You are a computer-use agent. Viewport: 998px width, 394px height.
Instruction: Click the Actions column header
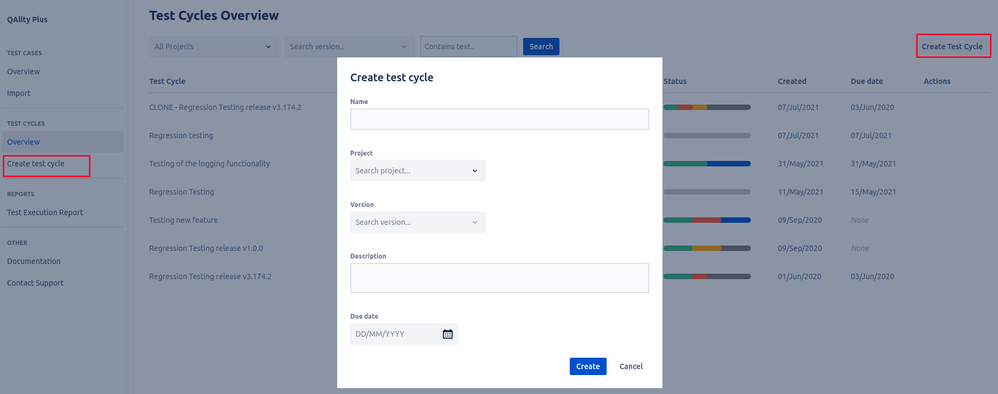click(x=937, y=81)
